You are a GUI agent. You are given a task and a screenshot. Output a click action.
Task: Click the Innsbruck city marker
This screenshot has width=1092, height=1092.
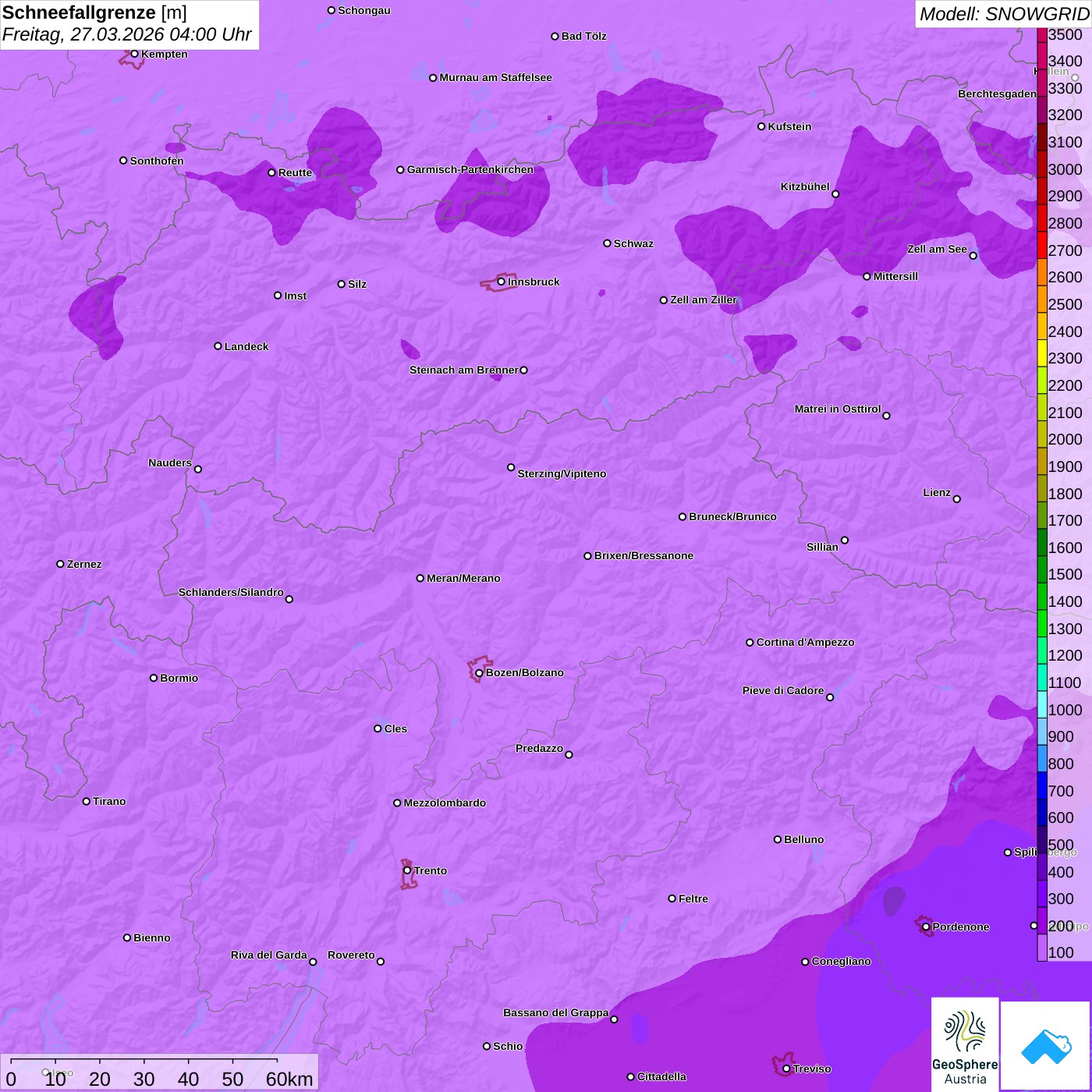pos(501,282)
